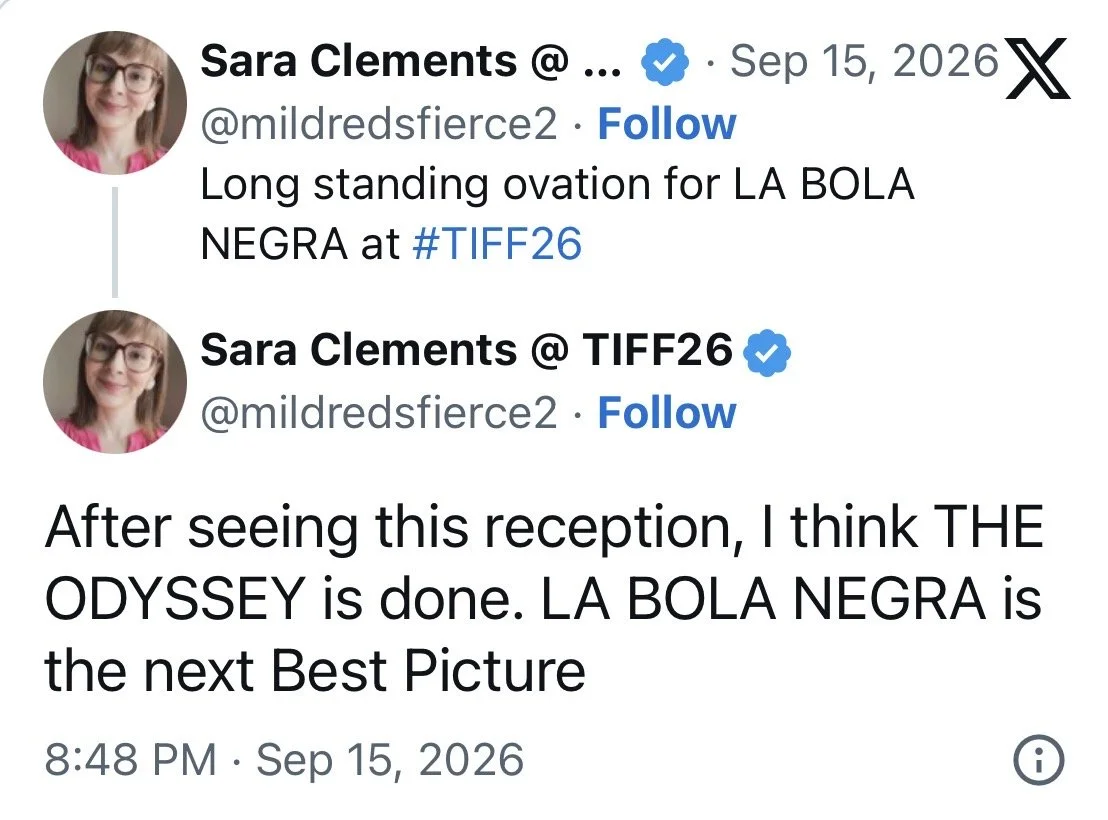Click the thread connector line between avatars

click(115, 242)
